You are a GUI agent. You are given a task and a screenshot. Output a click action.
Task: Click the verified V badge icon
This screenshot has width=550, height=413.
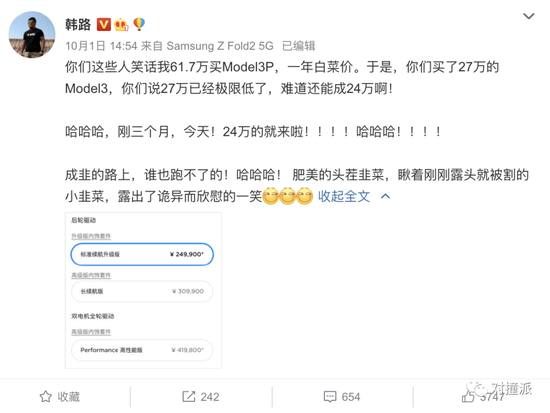tap(103, 25)
